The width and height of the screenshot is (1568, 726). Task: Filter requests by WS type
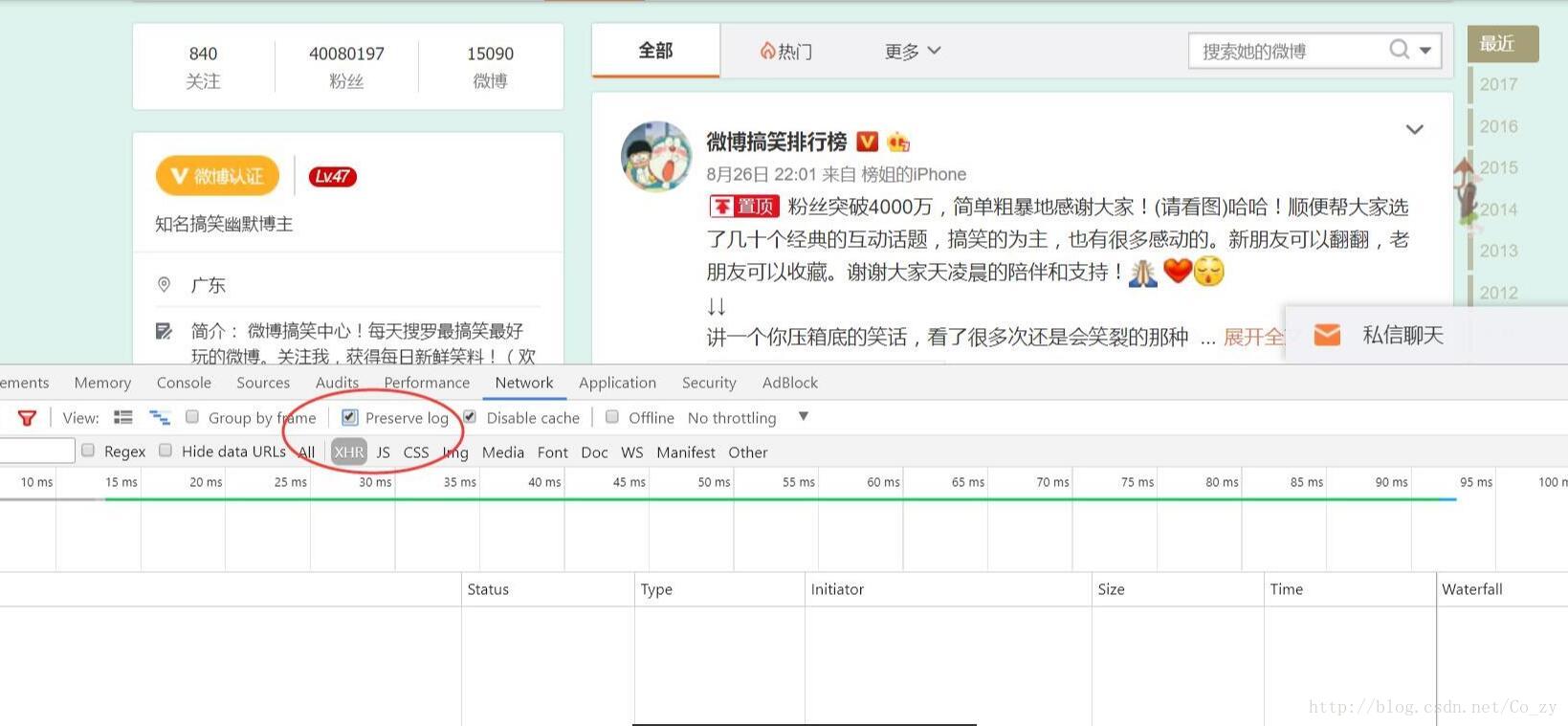pyautogui.click(x=632, y=452)
